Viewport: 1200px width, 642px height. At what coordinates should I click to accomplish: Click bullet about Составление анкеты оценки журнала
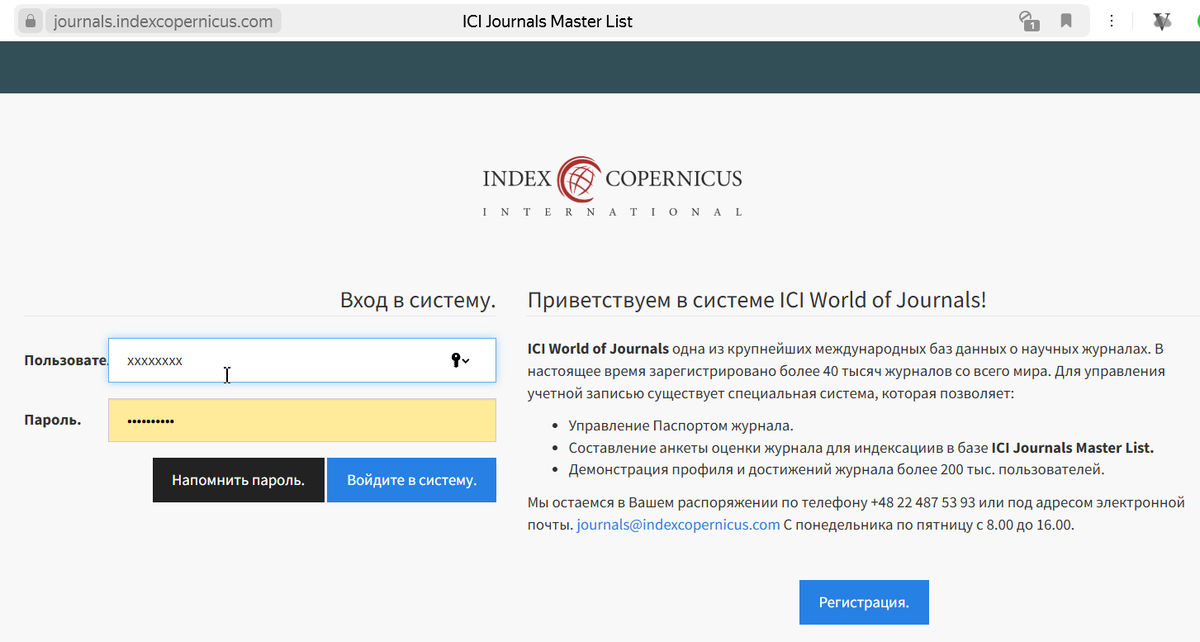861,447
